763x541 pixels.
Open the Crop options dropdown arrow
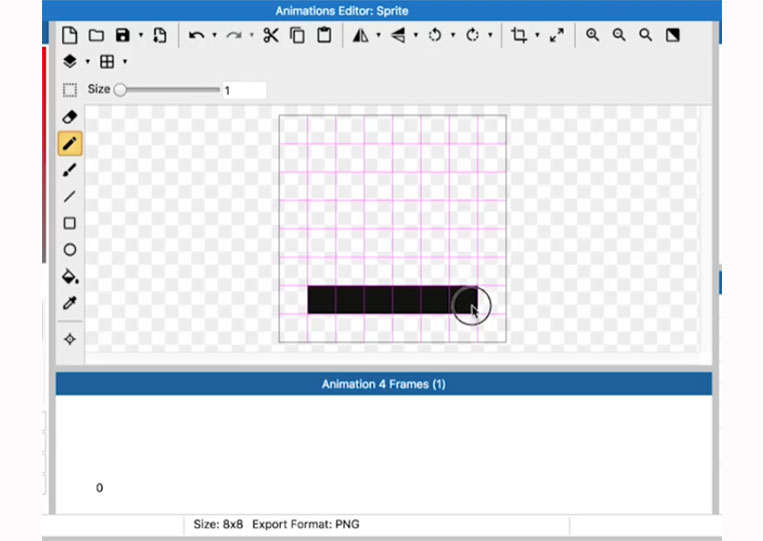point(537,35)
